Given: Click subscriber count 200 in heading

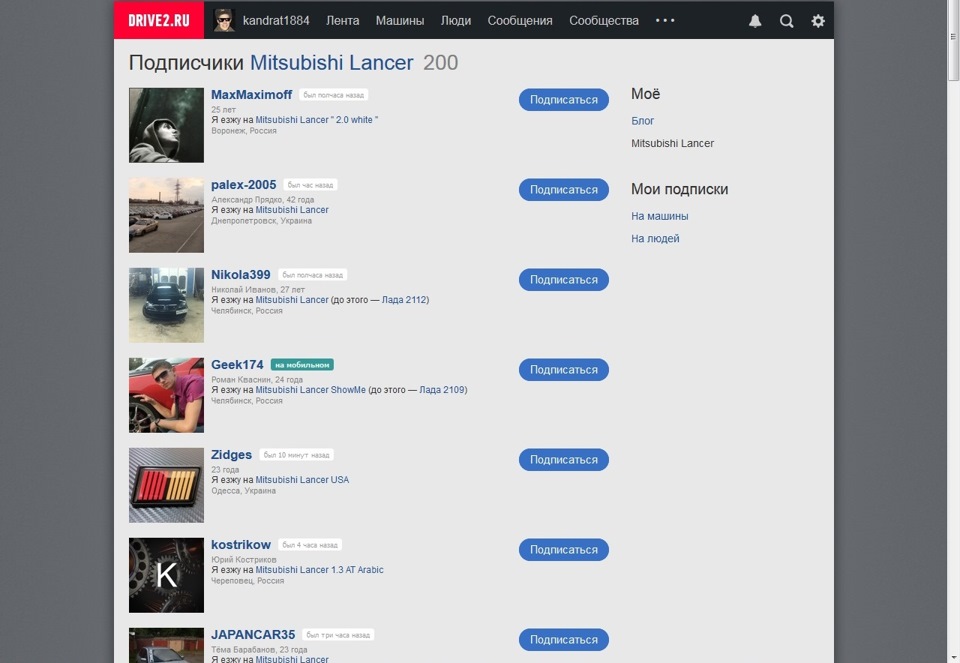Looking at the screenshot, I should (x=440, y=62).
